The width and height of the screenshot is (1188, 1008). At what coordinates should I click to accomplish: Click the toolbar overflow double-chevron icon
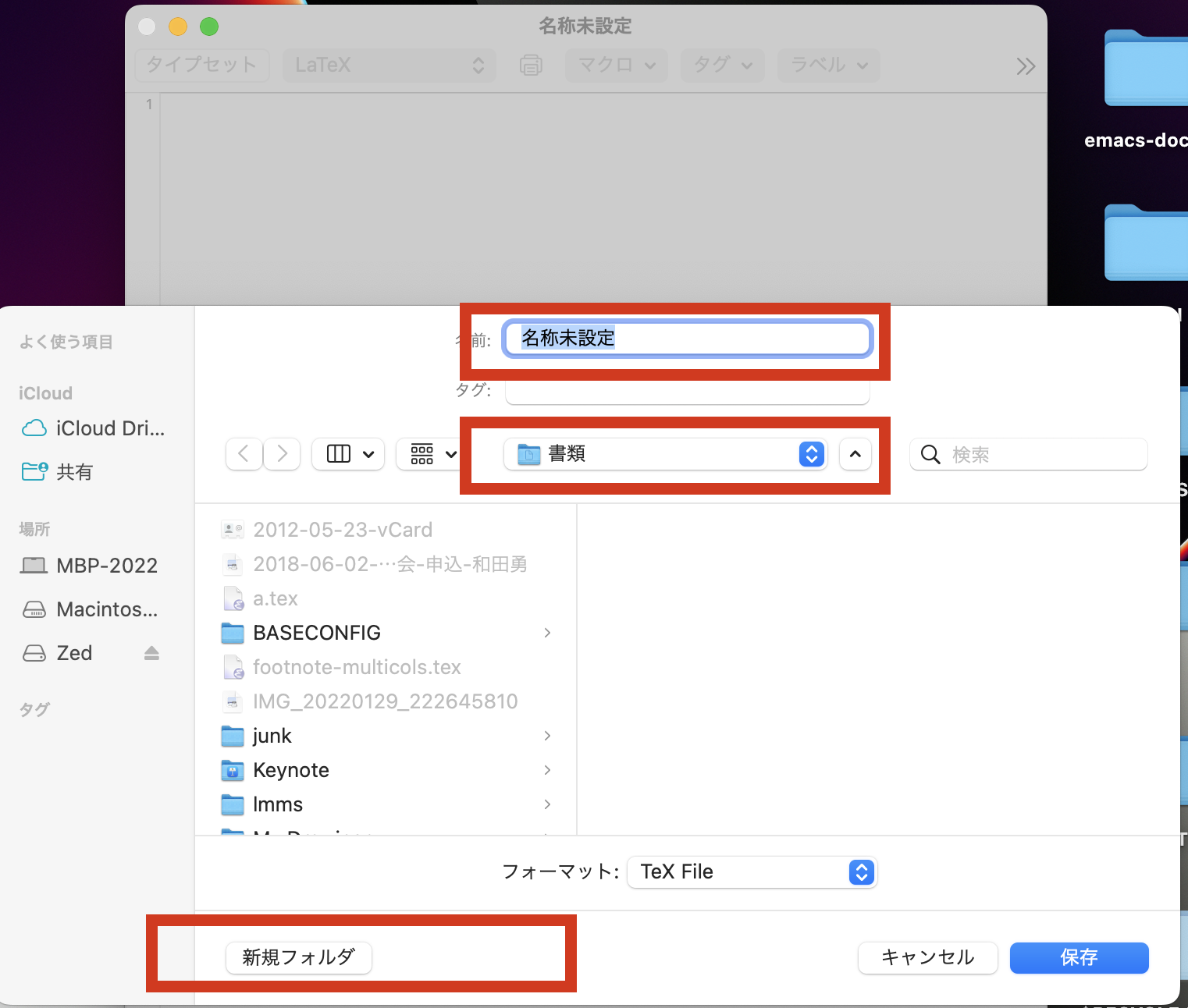(1026, 66)
